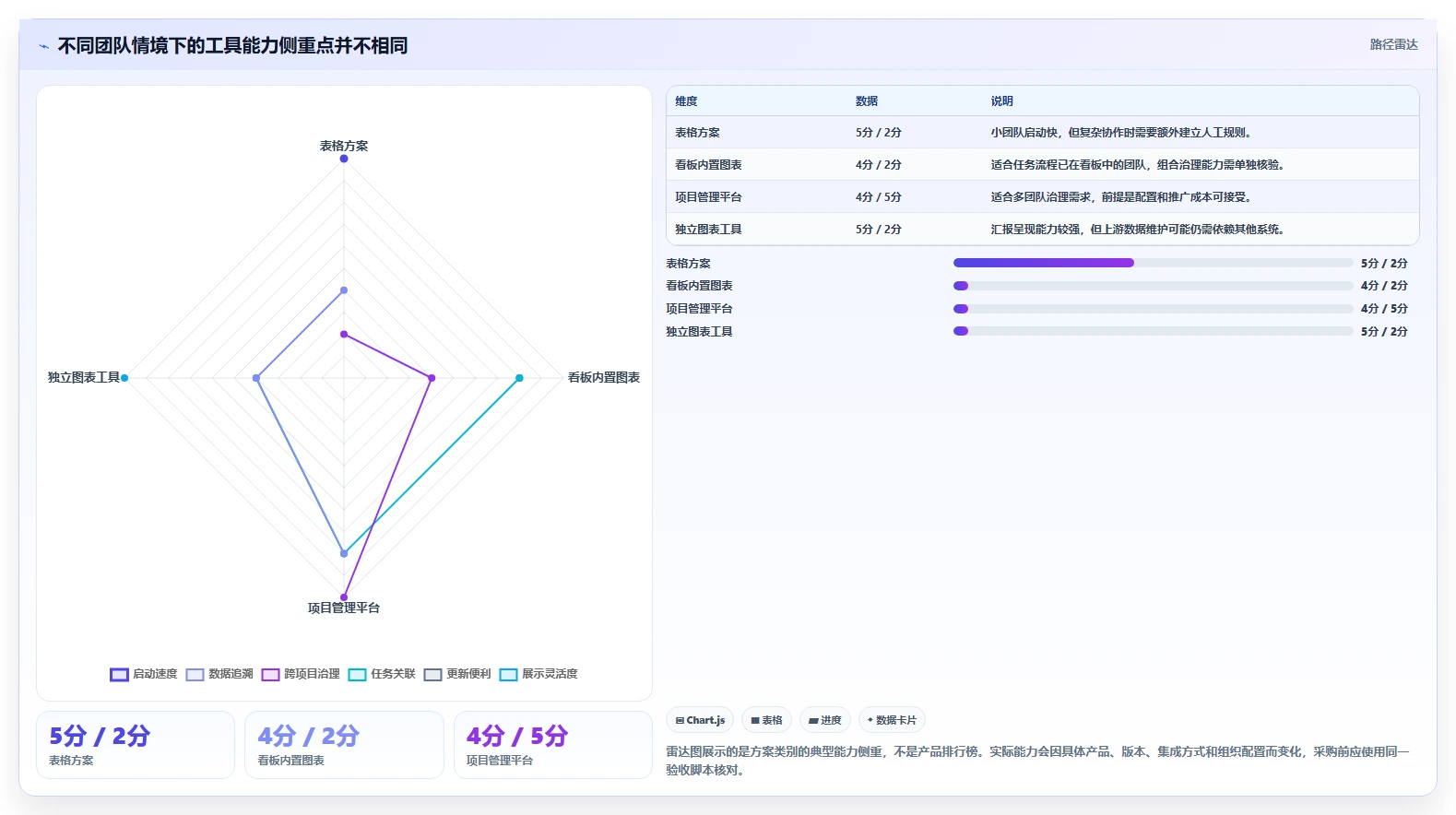Click the purple data point at 项目管理平台 vertex
This screenshot has height=815, width=1456.
(x=344, y=597)
